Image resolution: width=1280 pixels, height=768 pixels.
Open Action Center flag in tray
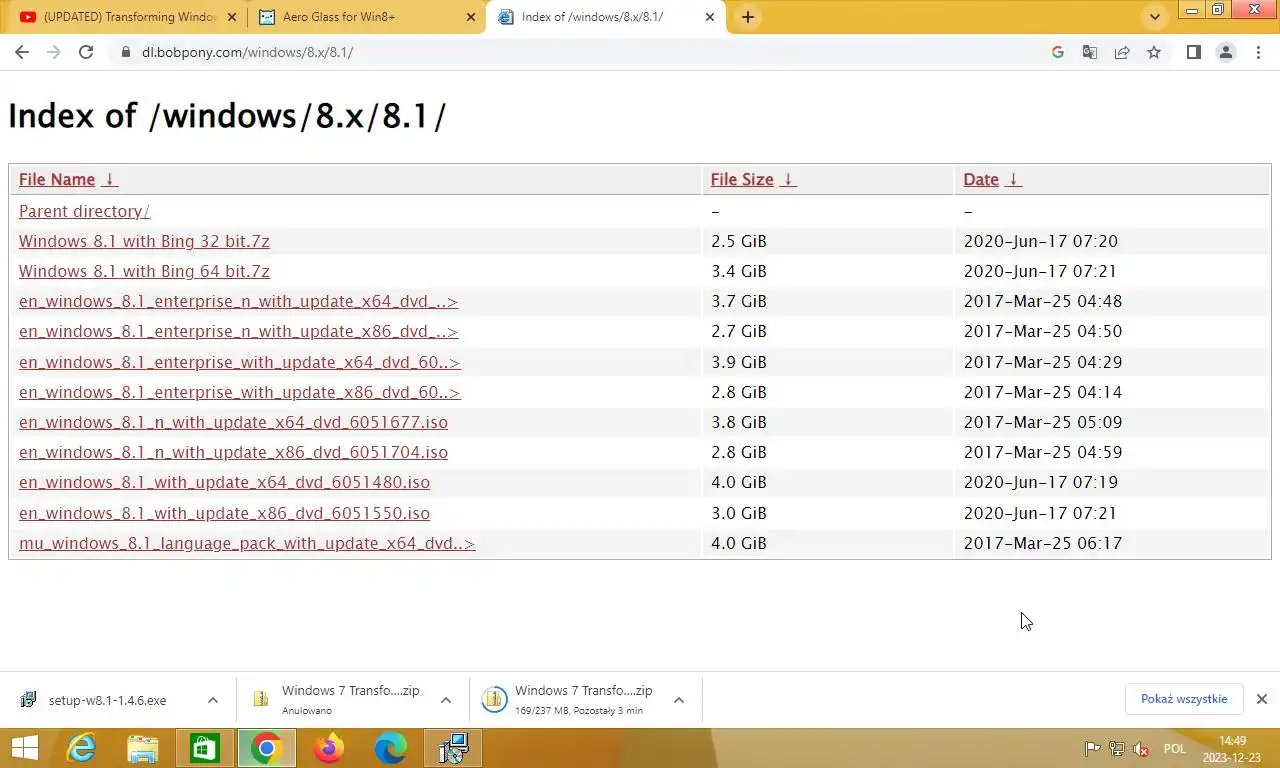point(1093,749)
